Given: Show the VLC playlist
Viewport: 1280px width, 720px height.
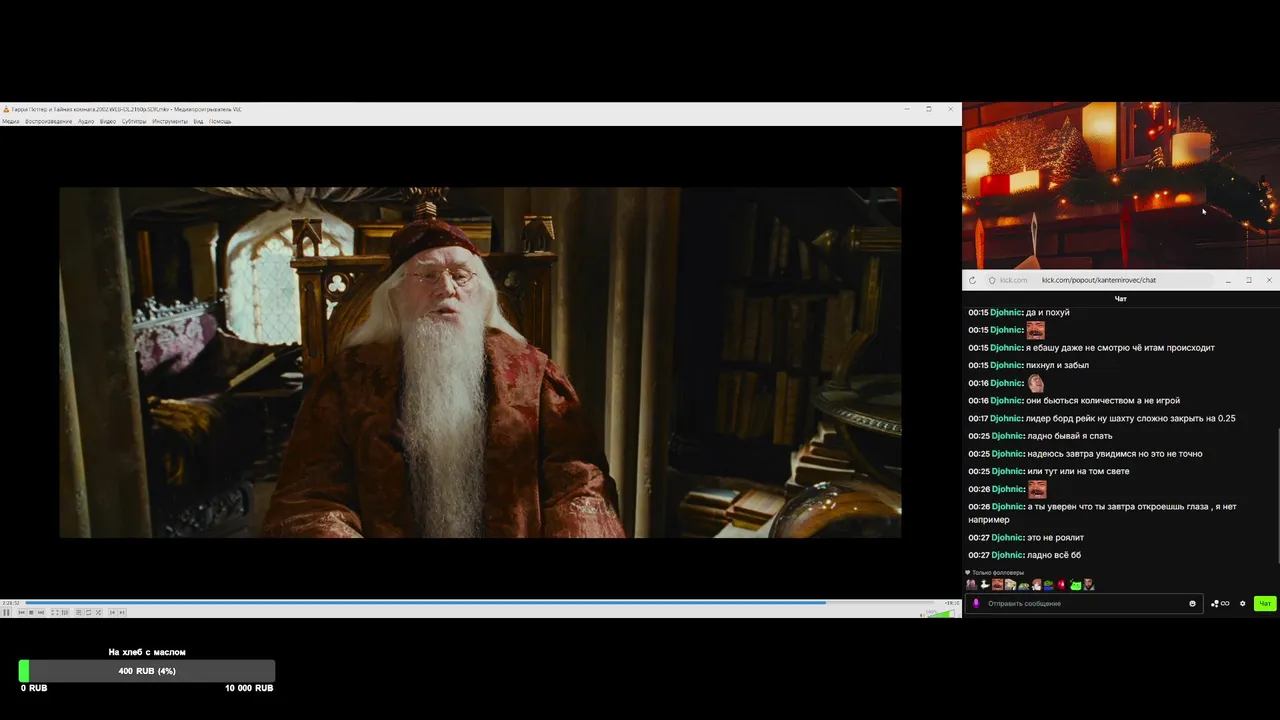Looking at the screenshot, I should coord(79,612).
